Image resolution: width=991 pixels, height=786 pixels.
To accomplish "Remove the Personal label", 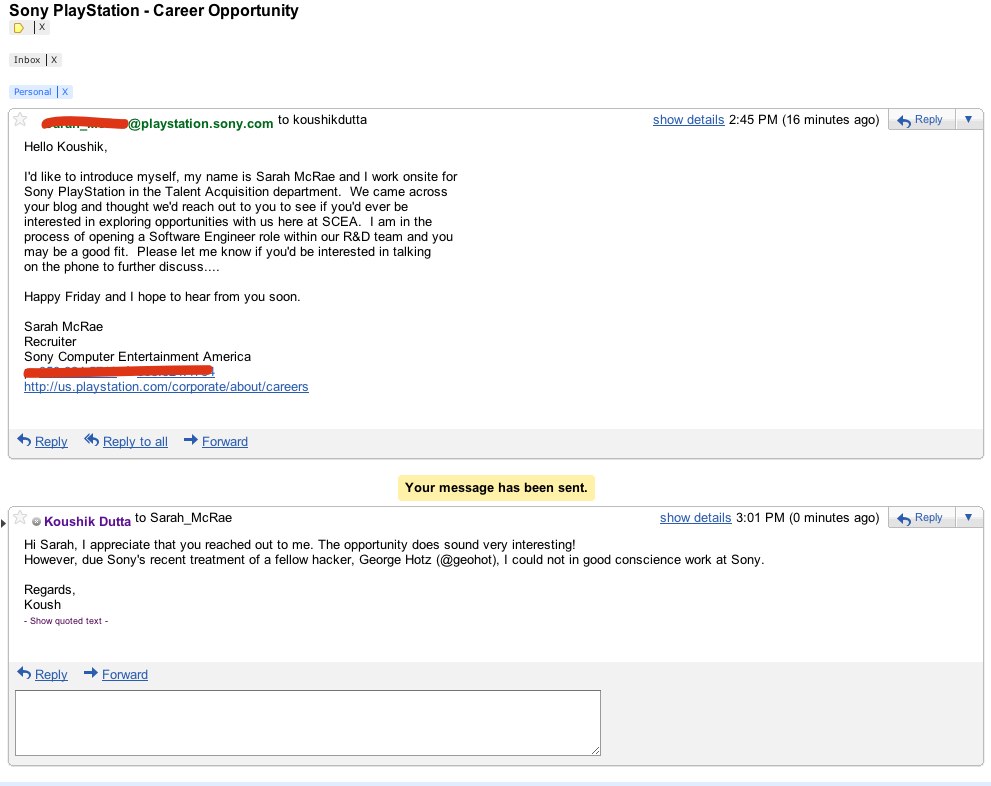I will [64, 92].
